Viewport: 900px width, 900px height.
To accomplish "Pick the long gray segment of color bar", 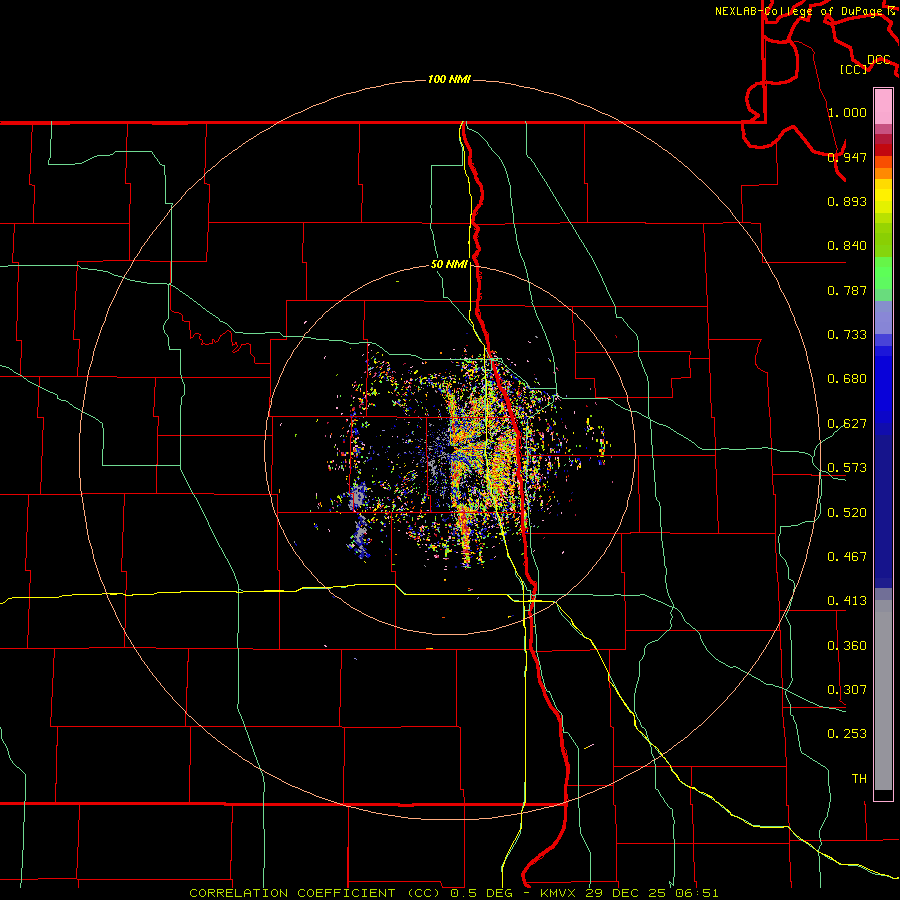I will pyautogui.click(x=883, y=695).
